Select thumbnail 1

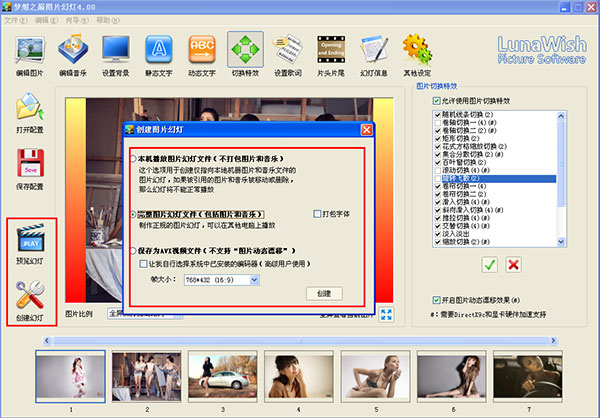[70, 376]
